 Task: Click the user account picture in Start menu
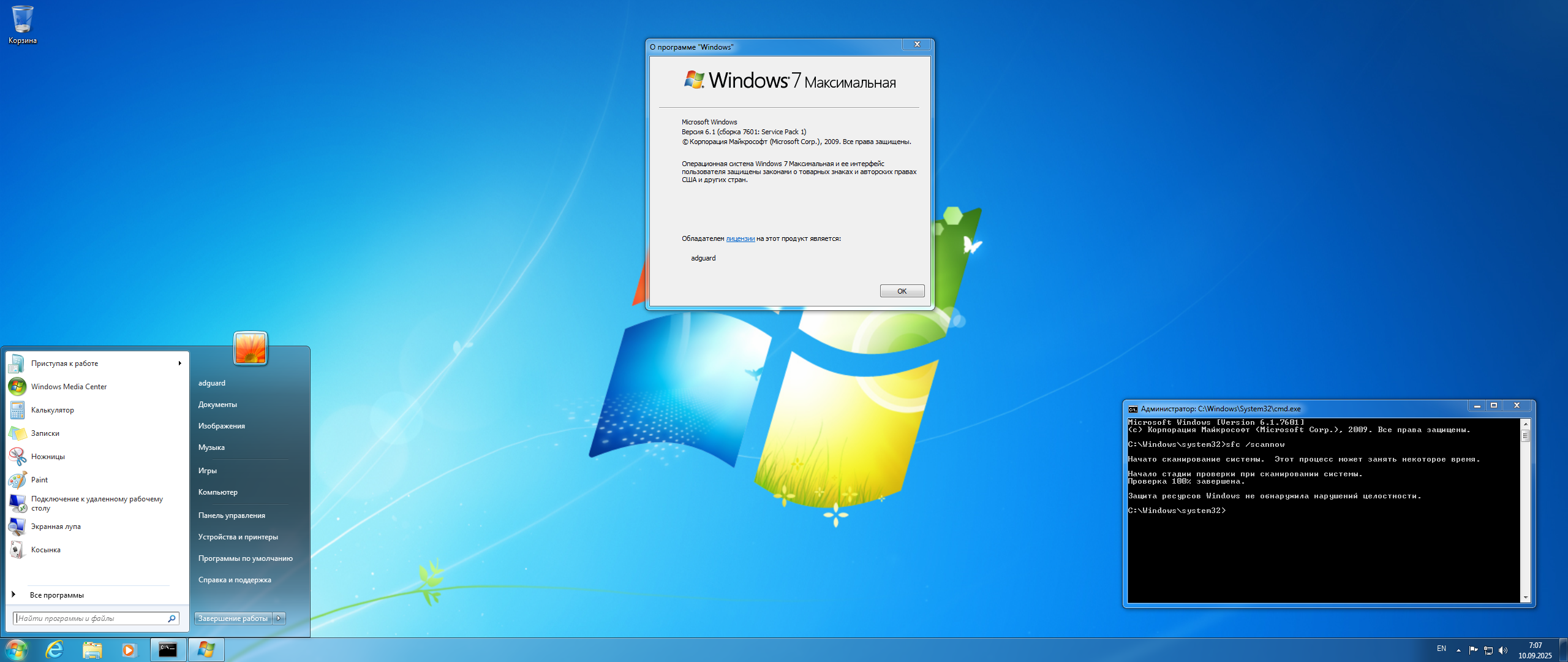point(251,348)
